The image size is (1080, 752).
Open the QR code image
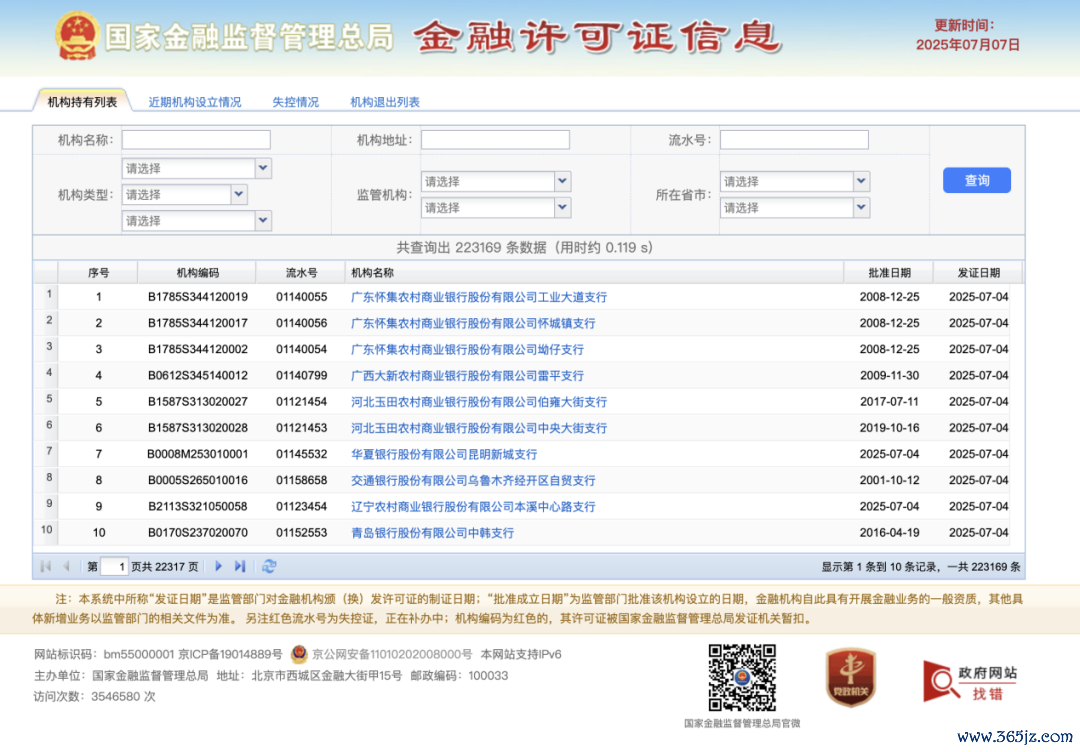[742, 678]
